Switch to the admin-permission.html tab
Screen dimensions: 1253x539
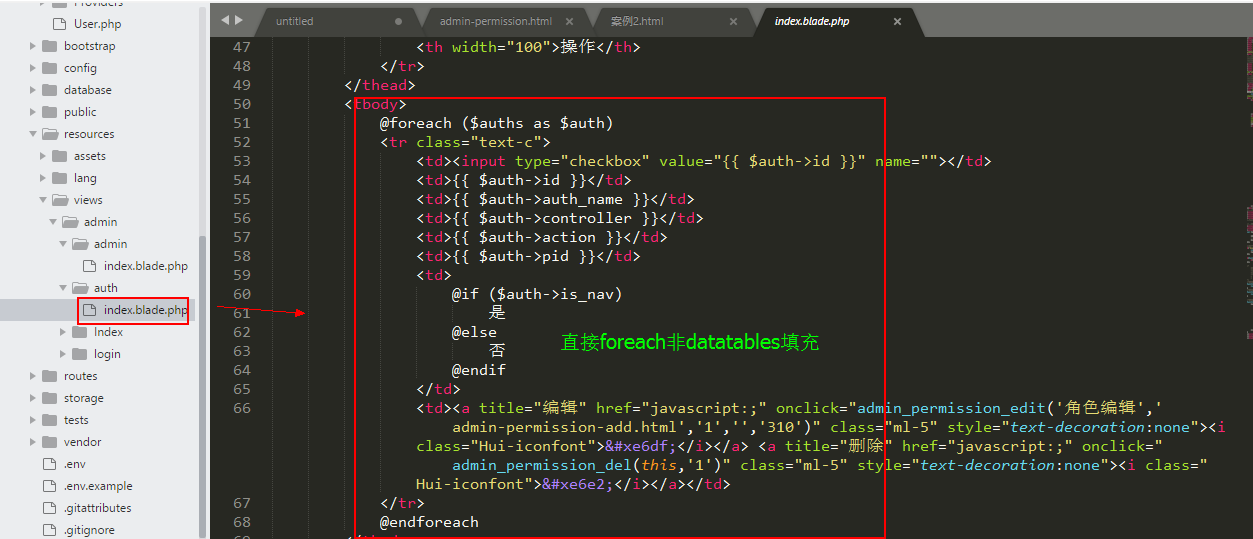click(495, 21)
